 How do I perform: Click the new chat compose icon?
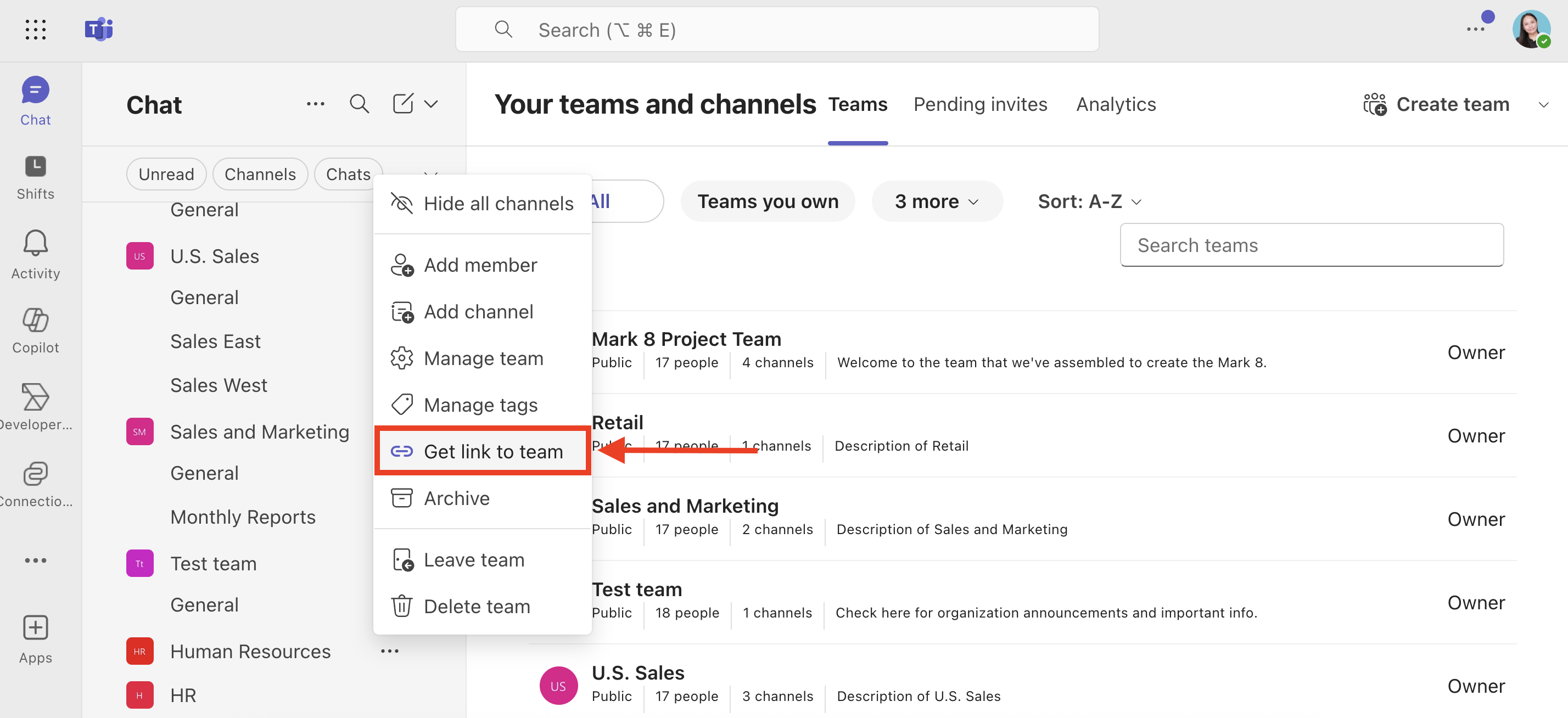(x=403, y=104)
